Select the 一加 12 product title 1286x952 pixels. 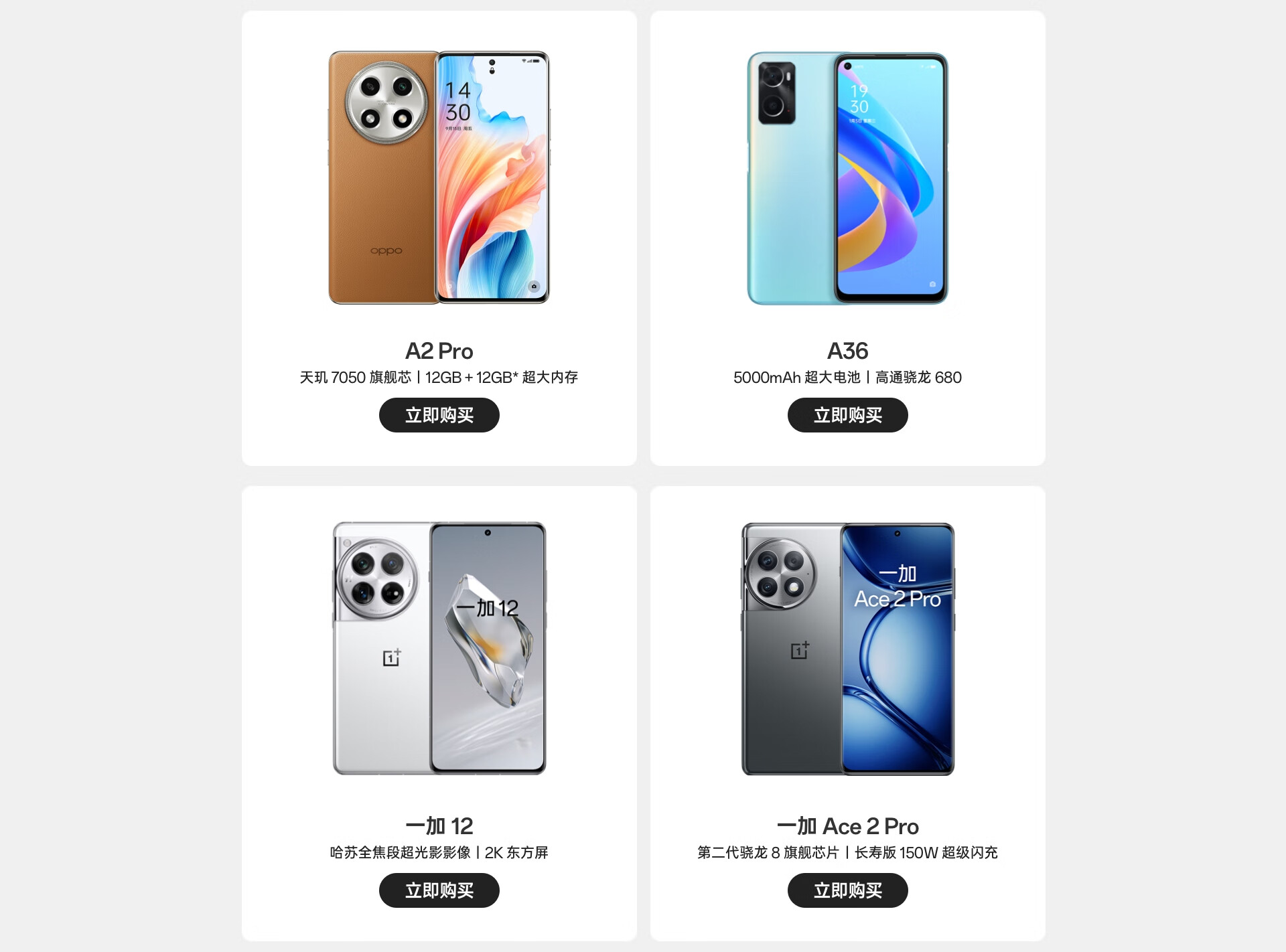pyautogui.click(x=439, y=826)
